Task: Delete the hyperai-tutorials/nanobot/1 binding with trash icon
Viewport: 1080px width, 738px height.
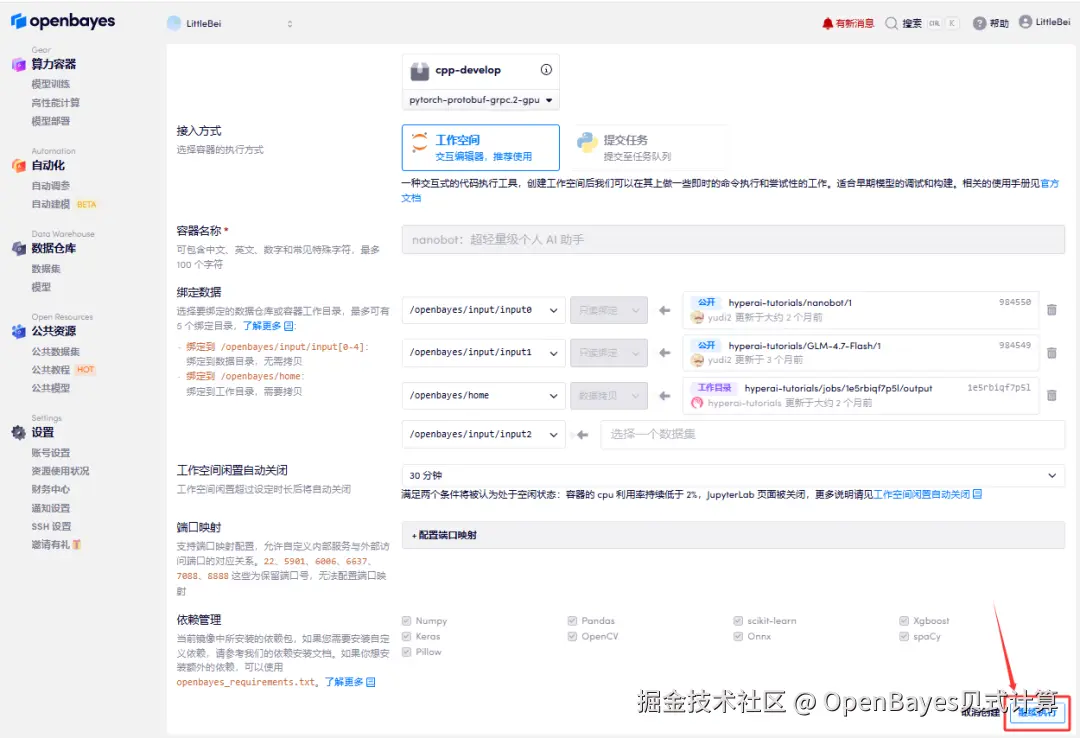Action: [1052, 310]
